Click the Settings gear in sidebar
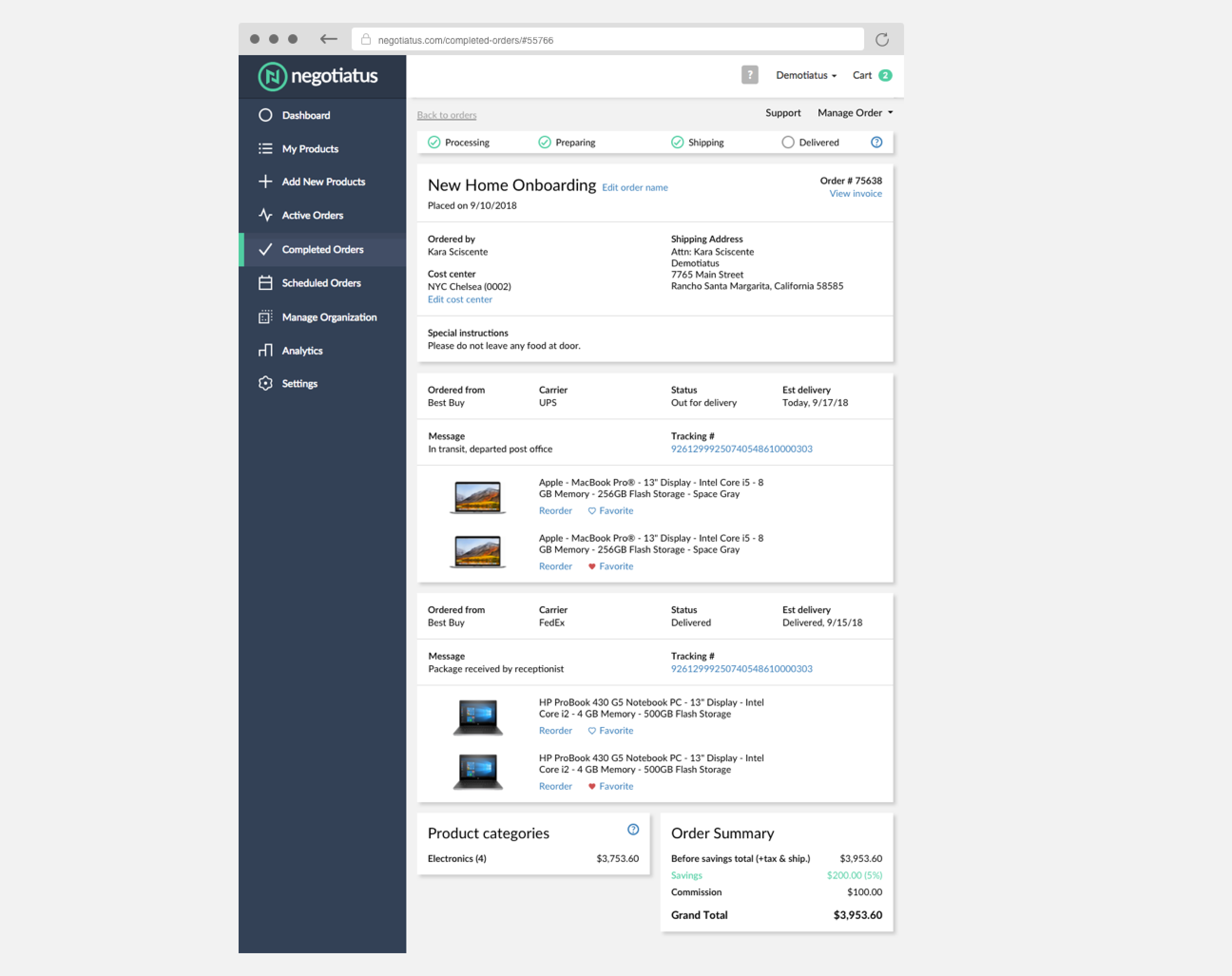 265,383
